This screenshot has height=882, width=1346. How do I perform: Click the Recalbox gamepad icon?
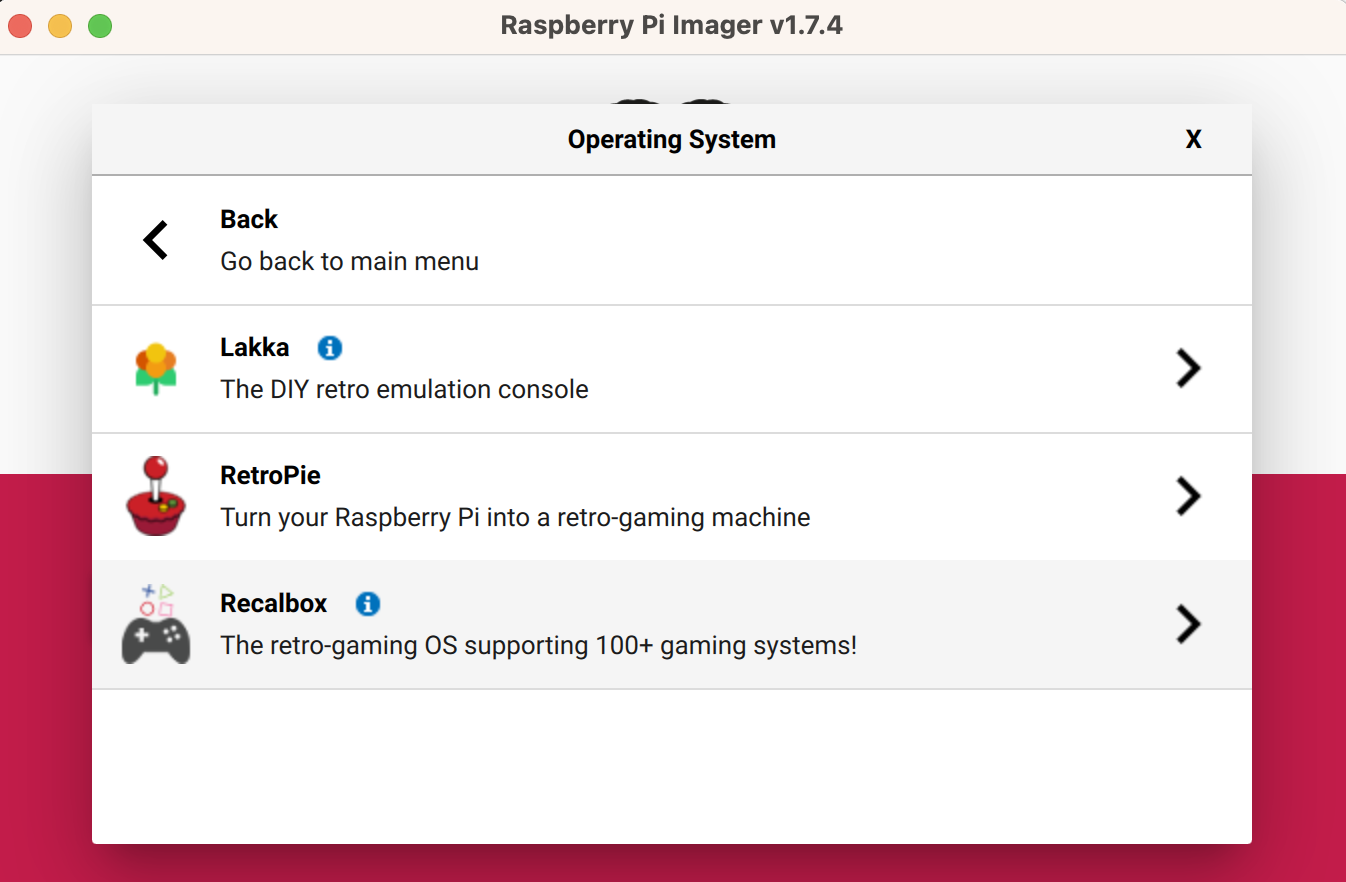155,624
